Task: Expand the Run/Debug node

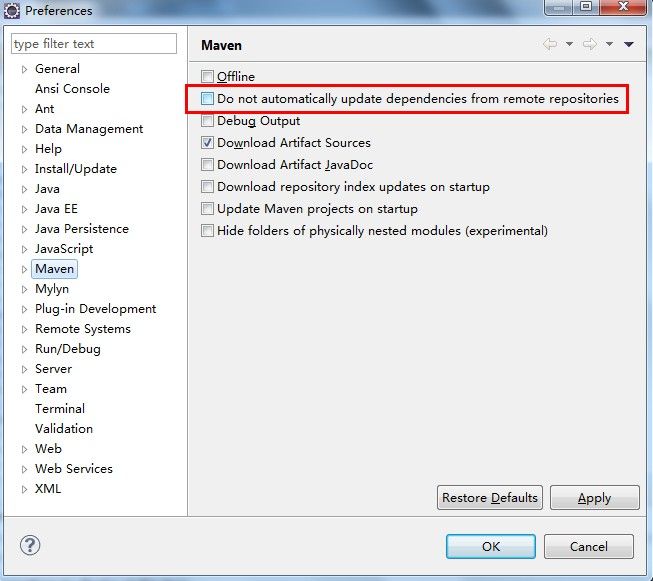Action: point(25,349)
